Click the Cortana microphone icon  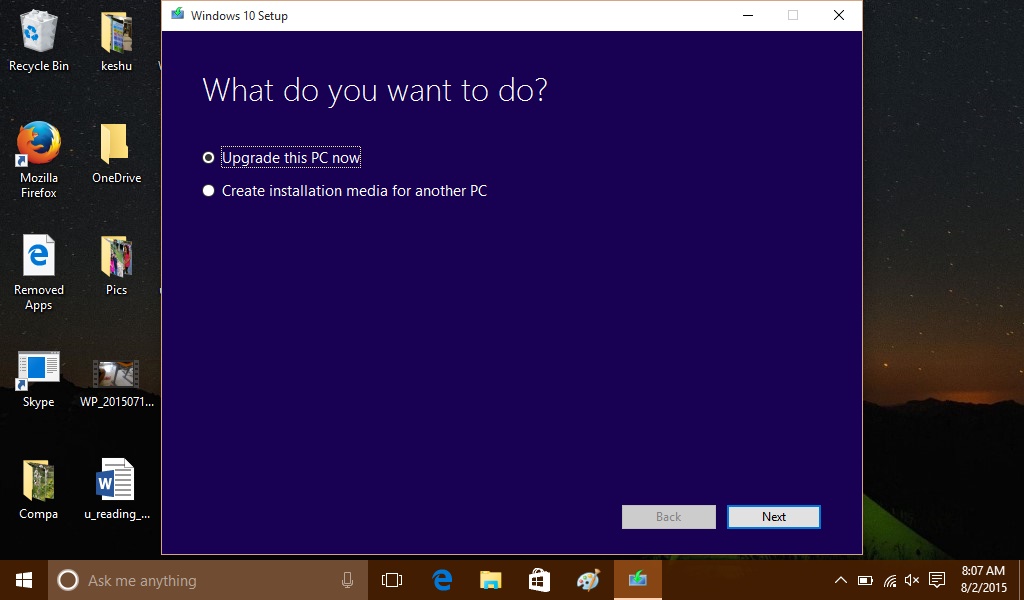tap(347, 580)
